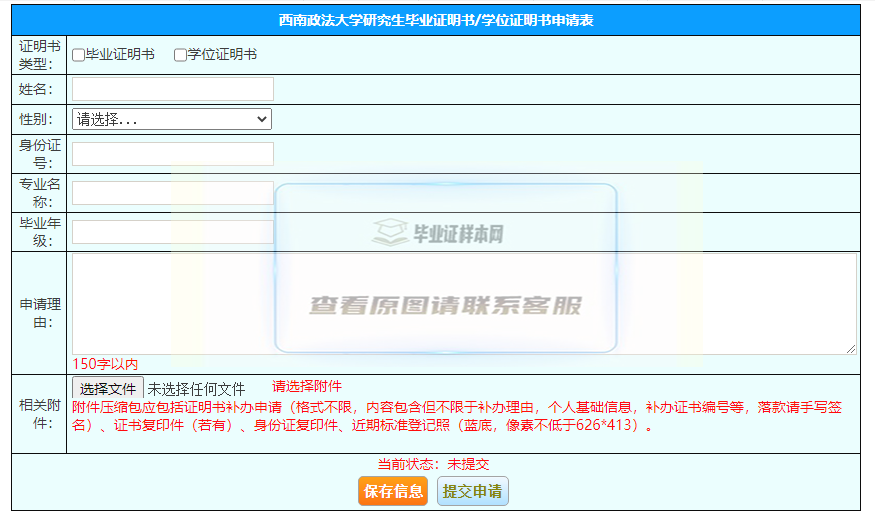Click the 选择文件 button
This screenshot has height=529, width=875.
(x=108, y=388)
